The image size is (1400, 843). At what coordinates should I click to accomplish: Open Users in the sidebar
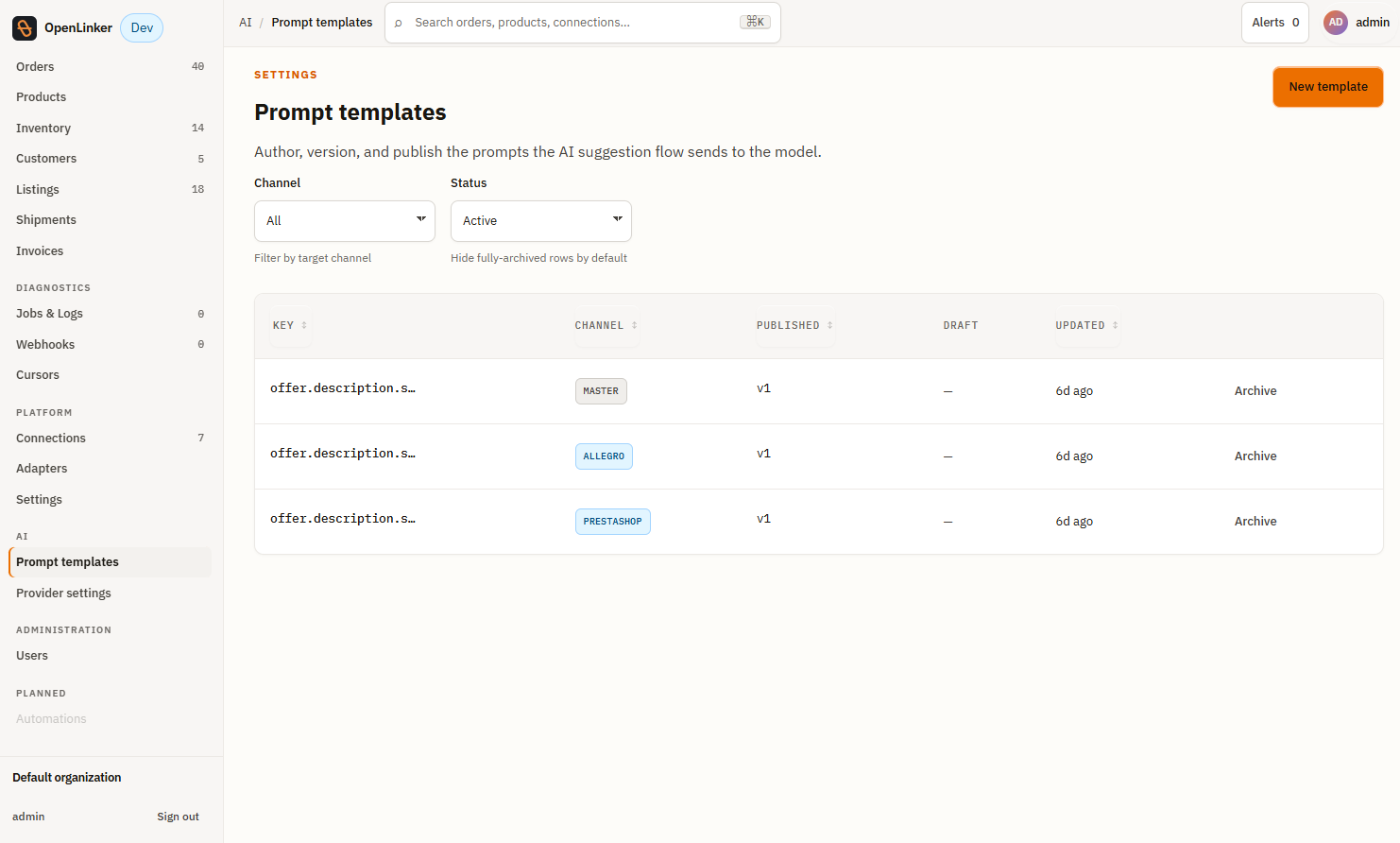tap(110, 656)
